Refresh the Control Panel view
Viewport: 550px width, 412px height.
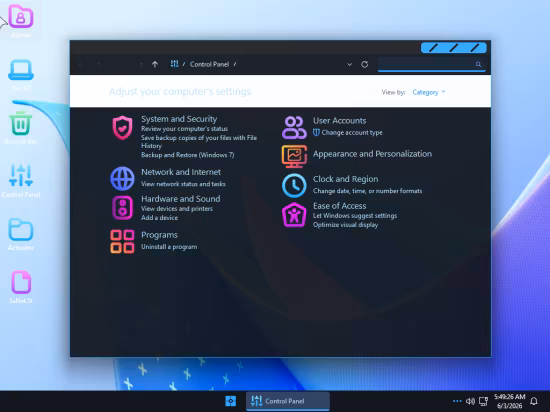coord(364,64)
